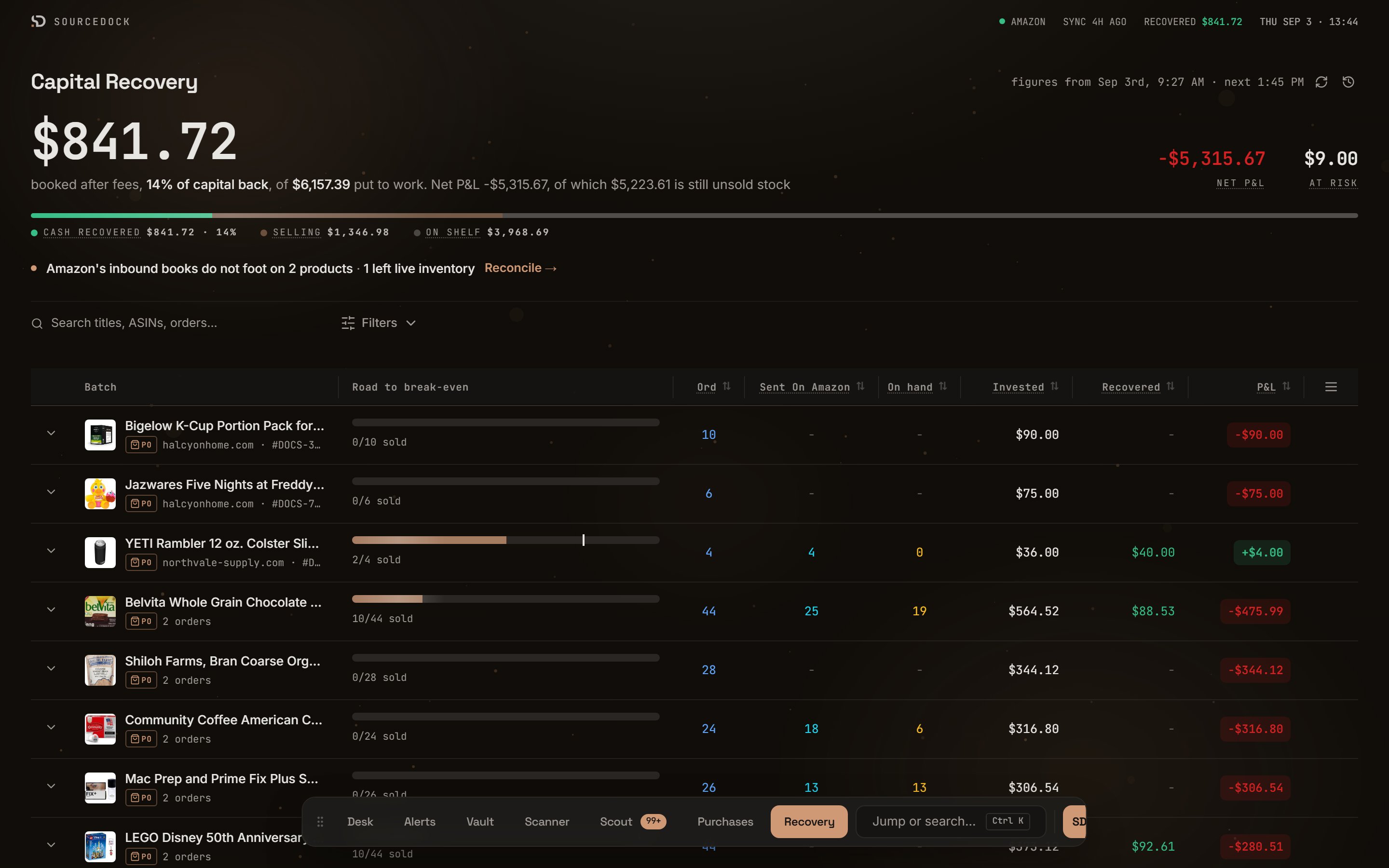This screenshot has width=1389, height=868.
Task: Focus the search titles, ASINs, orders field
Action: pyautogui.click(x=178, y=323)
